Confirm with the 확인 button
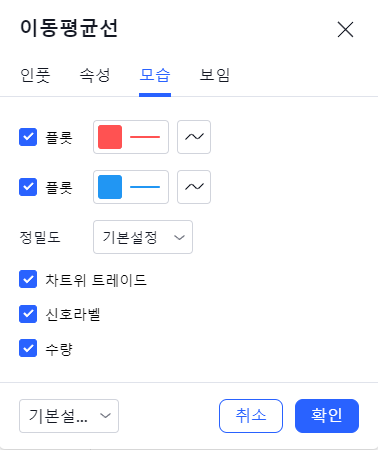The height and width of the screenshot is (450, 378). click(x=327, y=416)
